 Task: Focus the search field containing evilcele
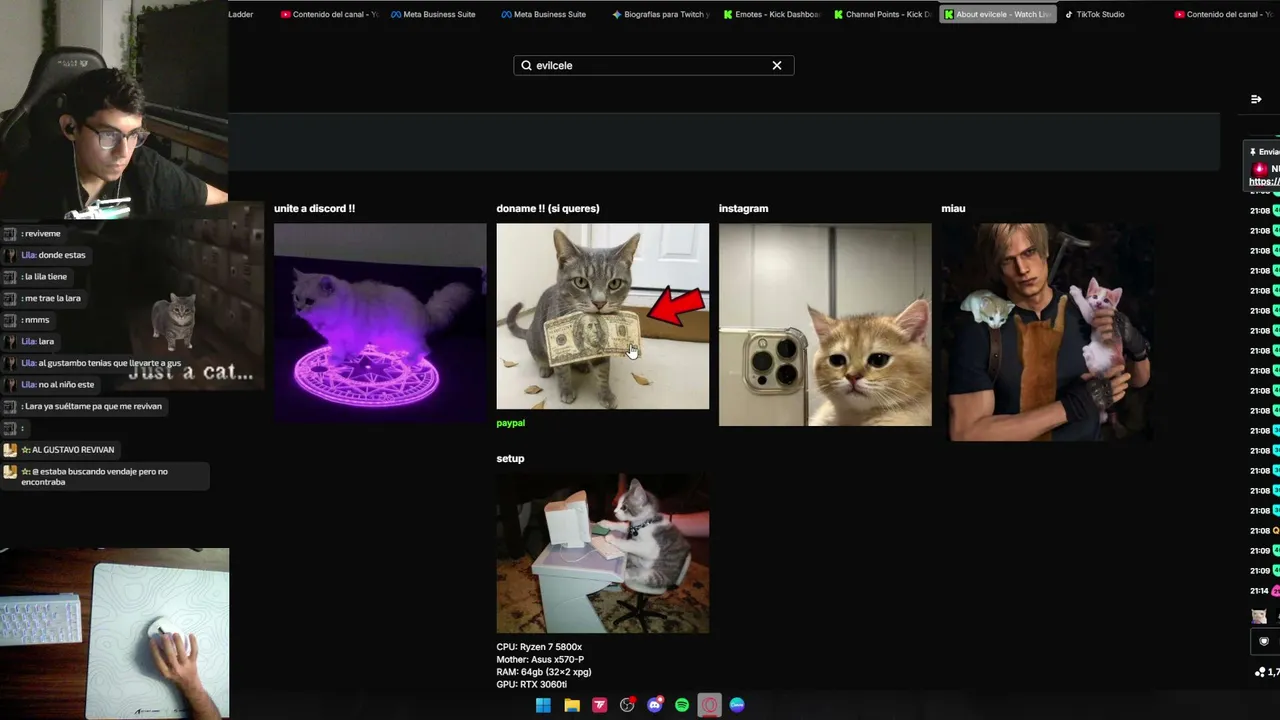click(x=654, y=65)
